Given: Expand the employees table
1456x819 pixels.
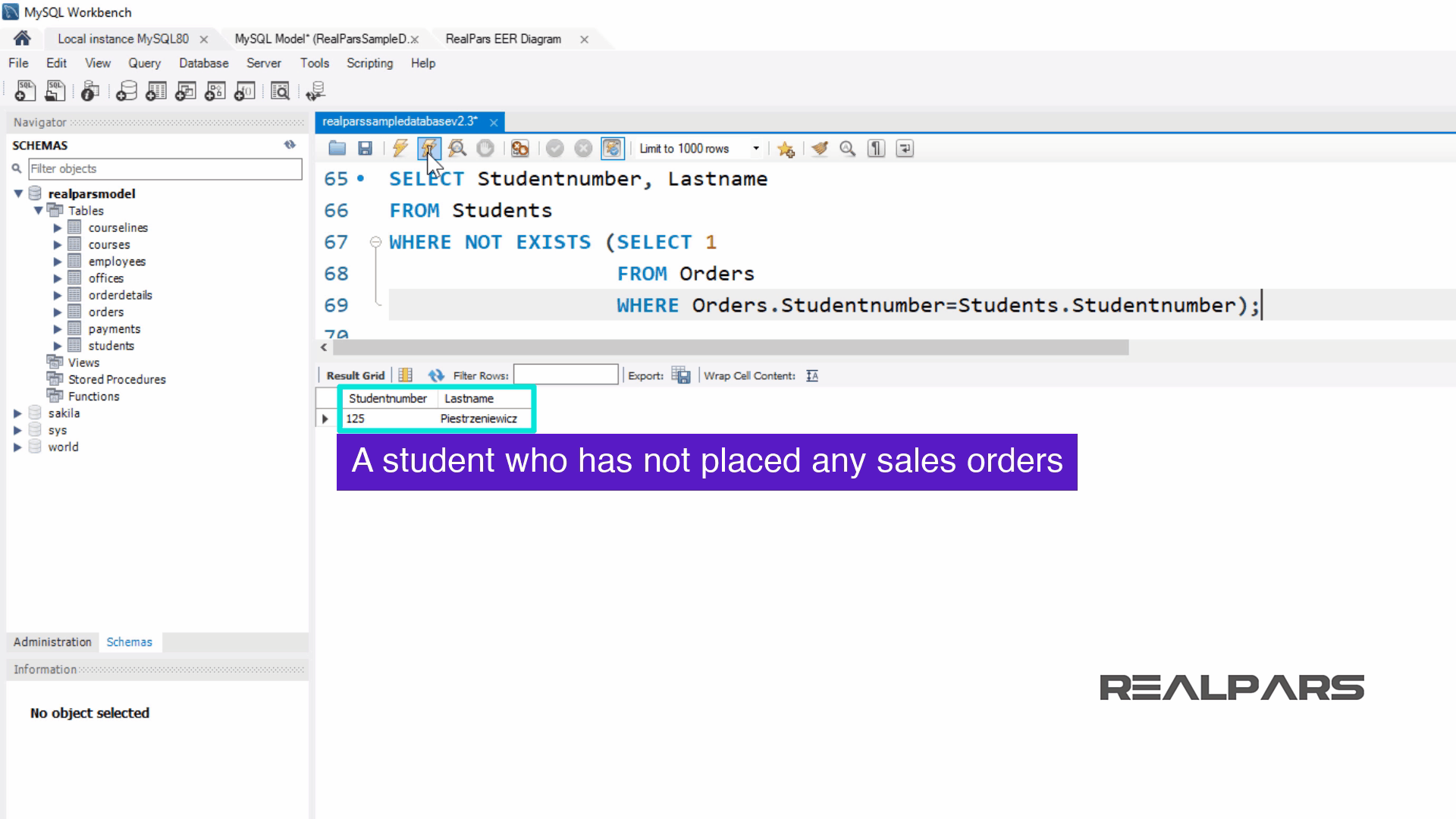Looking at the screenshot, I should pyautogui.click(x=58, y=261).
